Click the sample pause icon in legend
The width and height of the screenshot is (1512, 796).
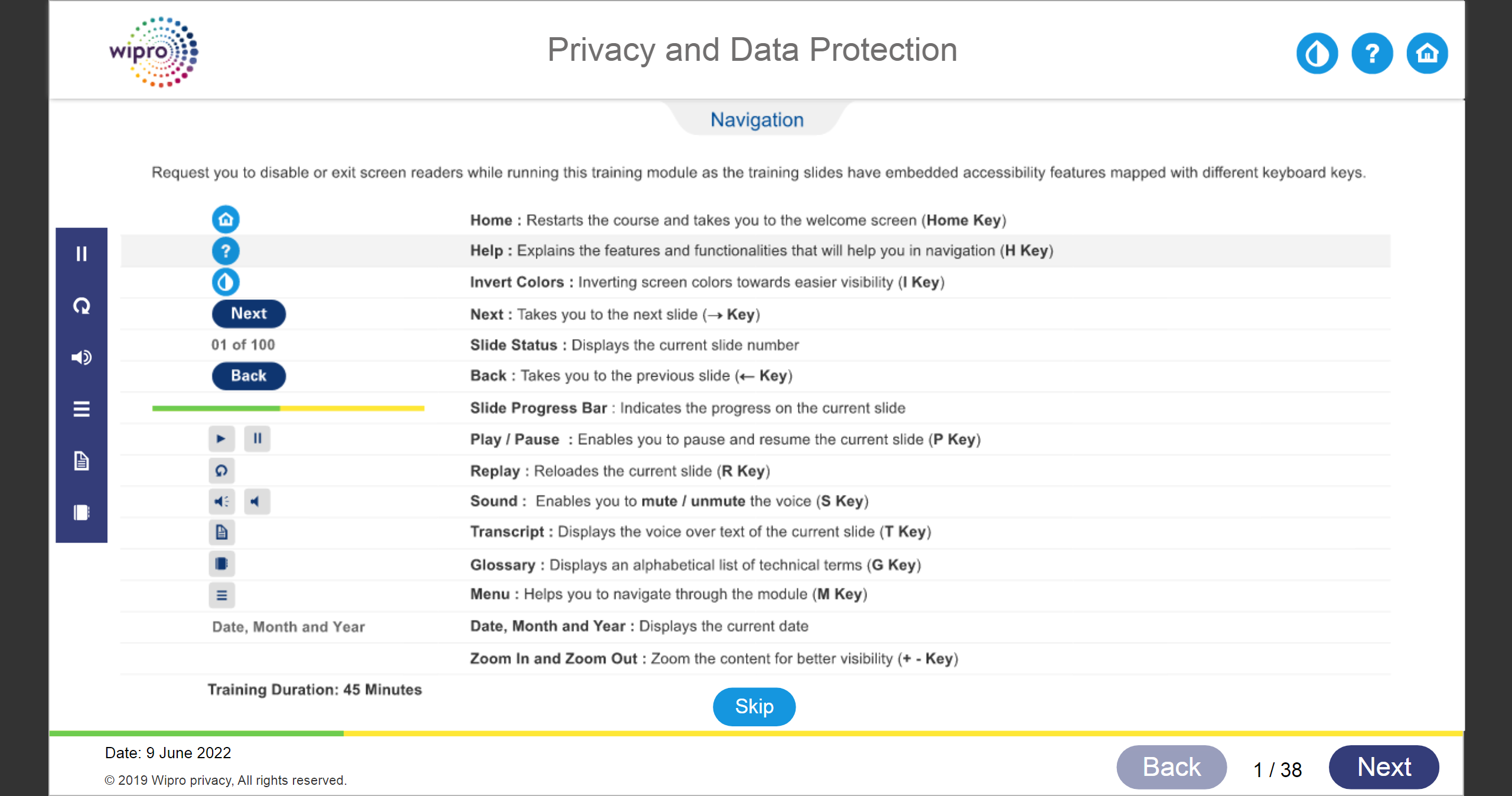point(258,439)
